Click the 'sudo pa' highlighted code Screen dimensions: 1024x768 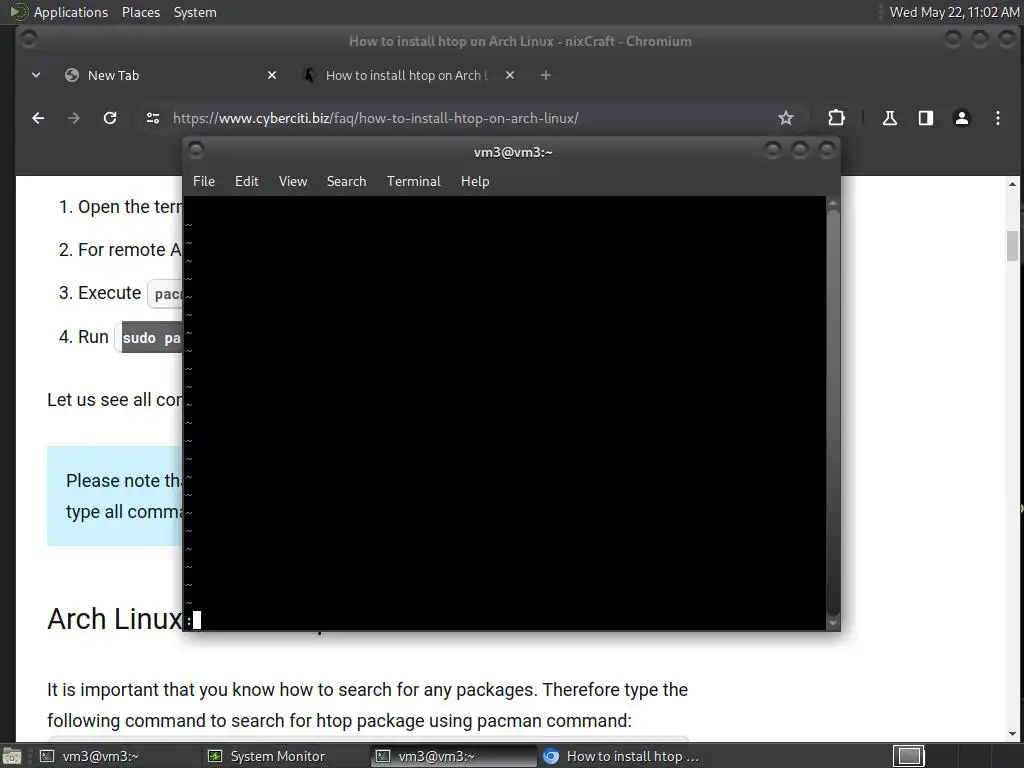tap(152, 338)
